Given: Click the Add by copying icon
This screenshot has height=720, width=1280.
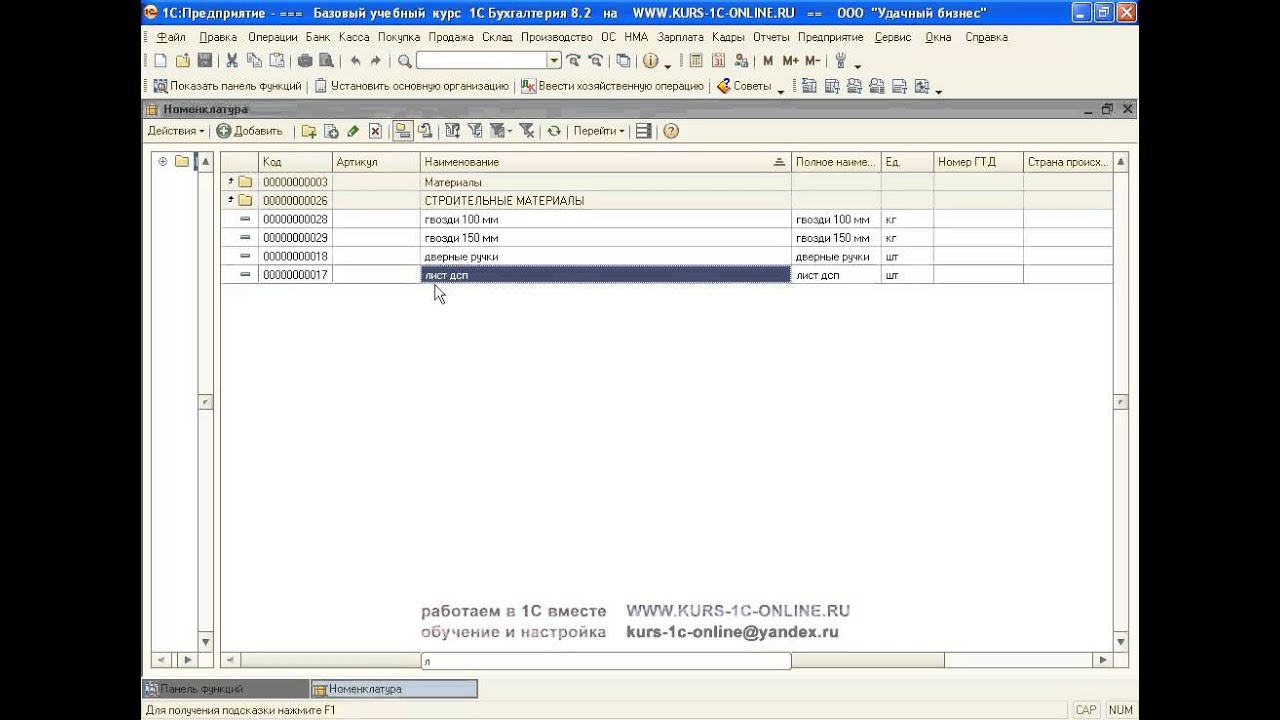Looking at the screenshot, I should 331,131.
